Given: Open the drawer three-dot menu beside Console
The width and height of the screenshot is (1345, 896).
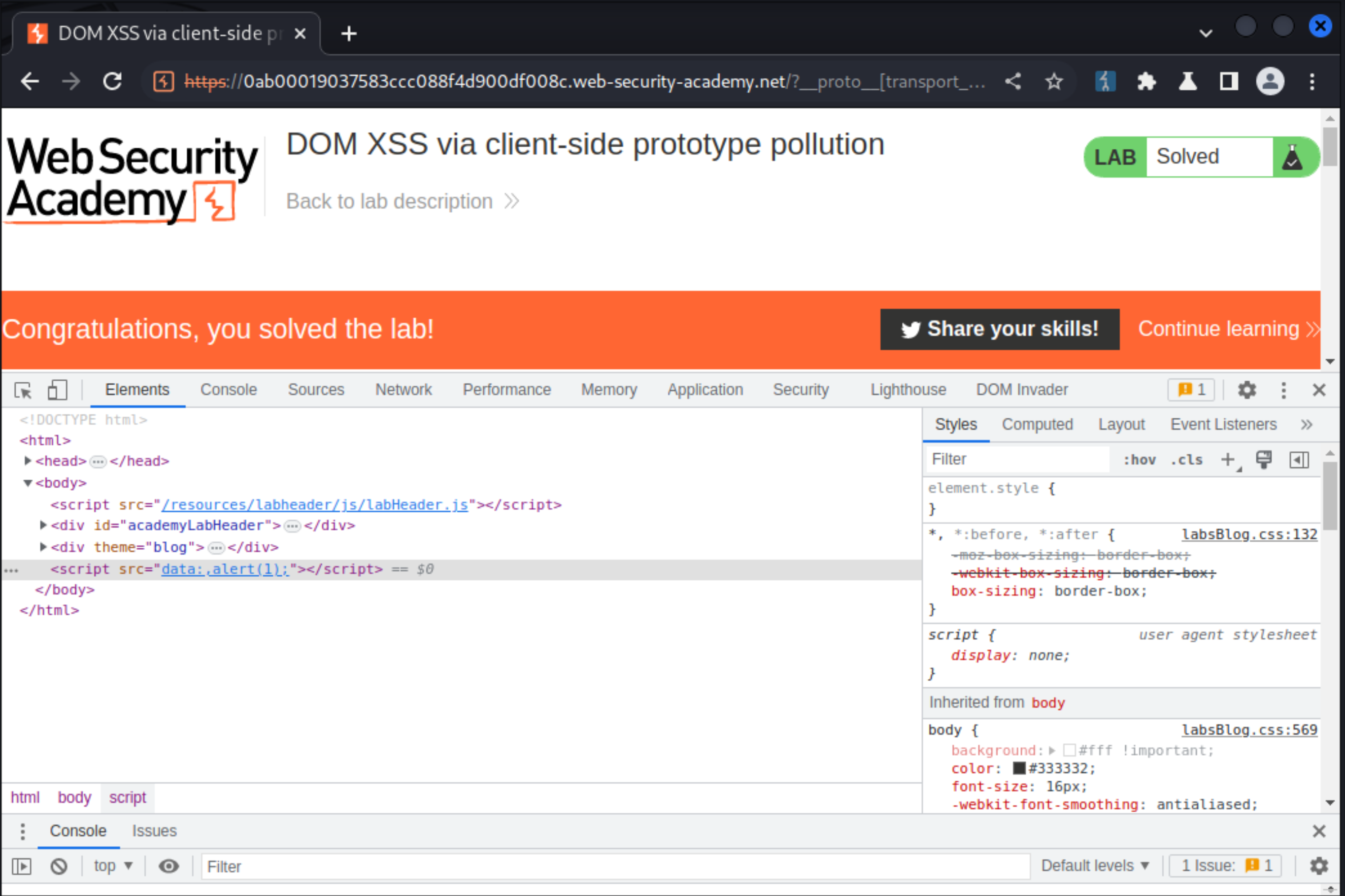Looking at the screenshot, I should tap(23, 831).
